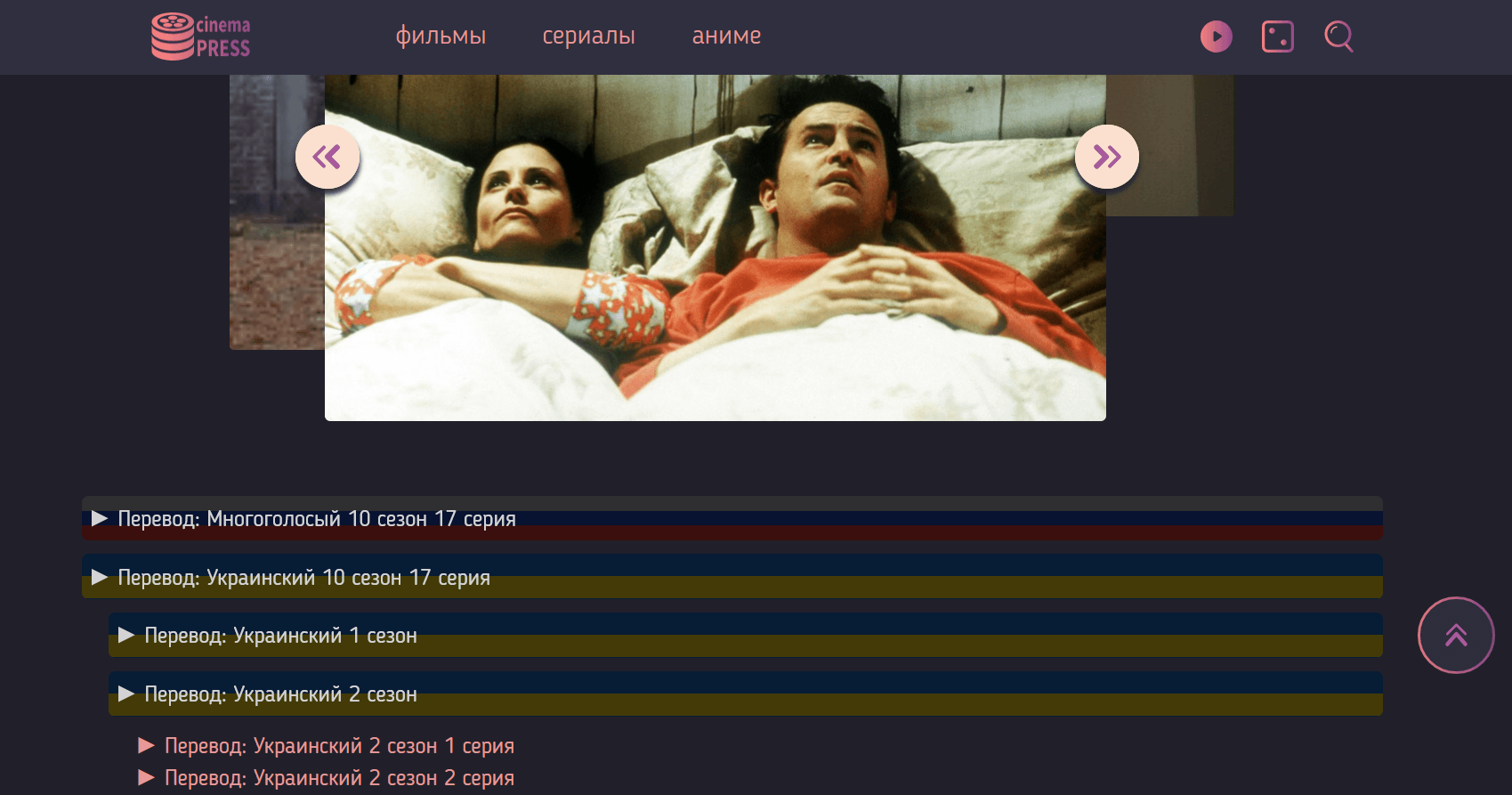Go to the сериалы section
1512x795 pixels.
tap(589, 36)
